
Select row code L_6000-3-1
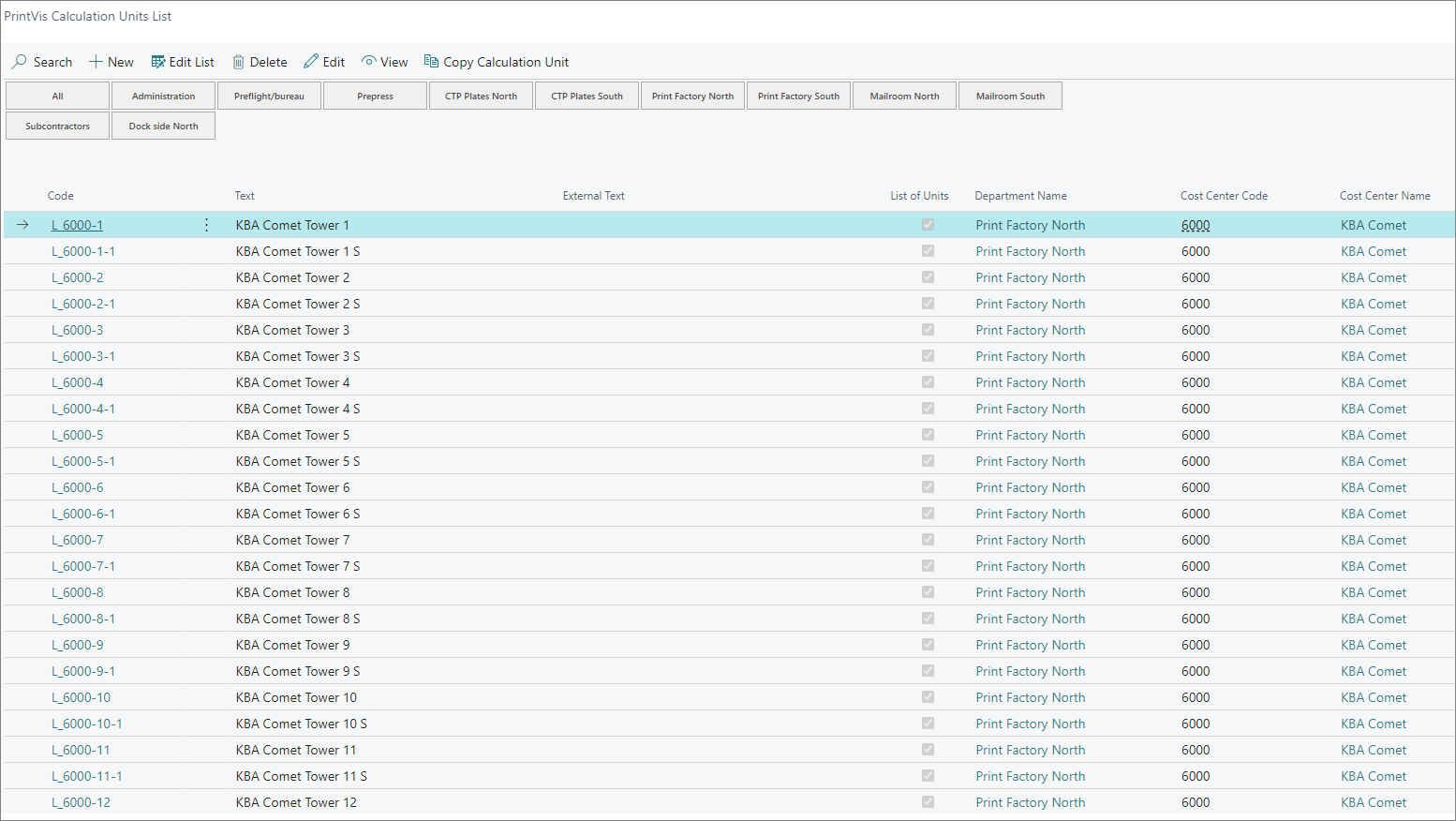(83, 356)
